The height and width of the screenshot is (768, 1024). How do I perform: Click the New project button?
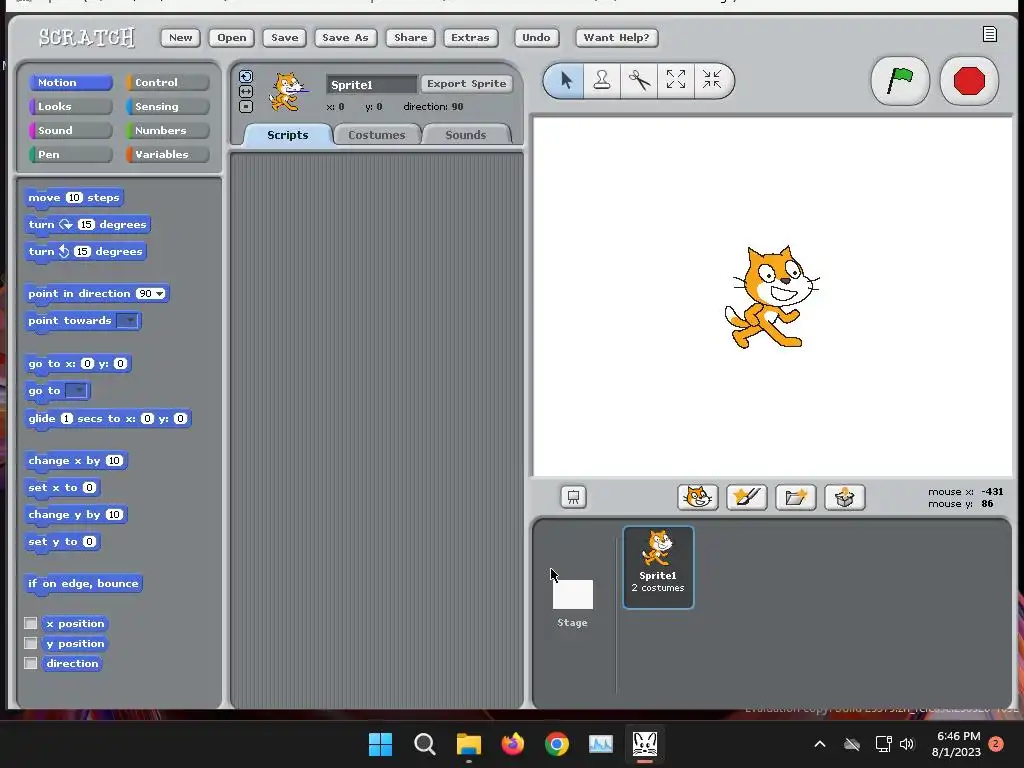(x=180, y=37)
